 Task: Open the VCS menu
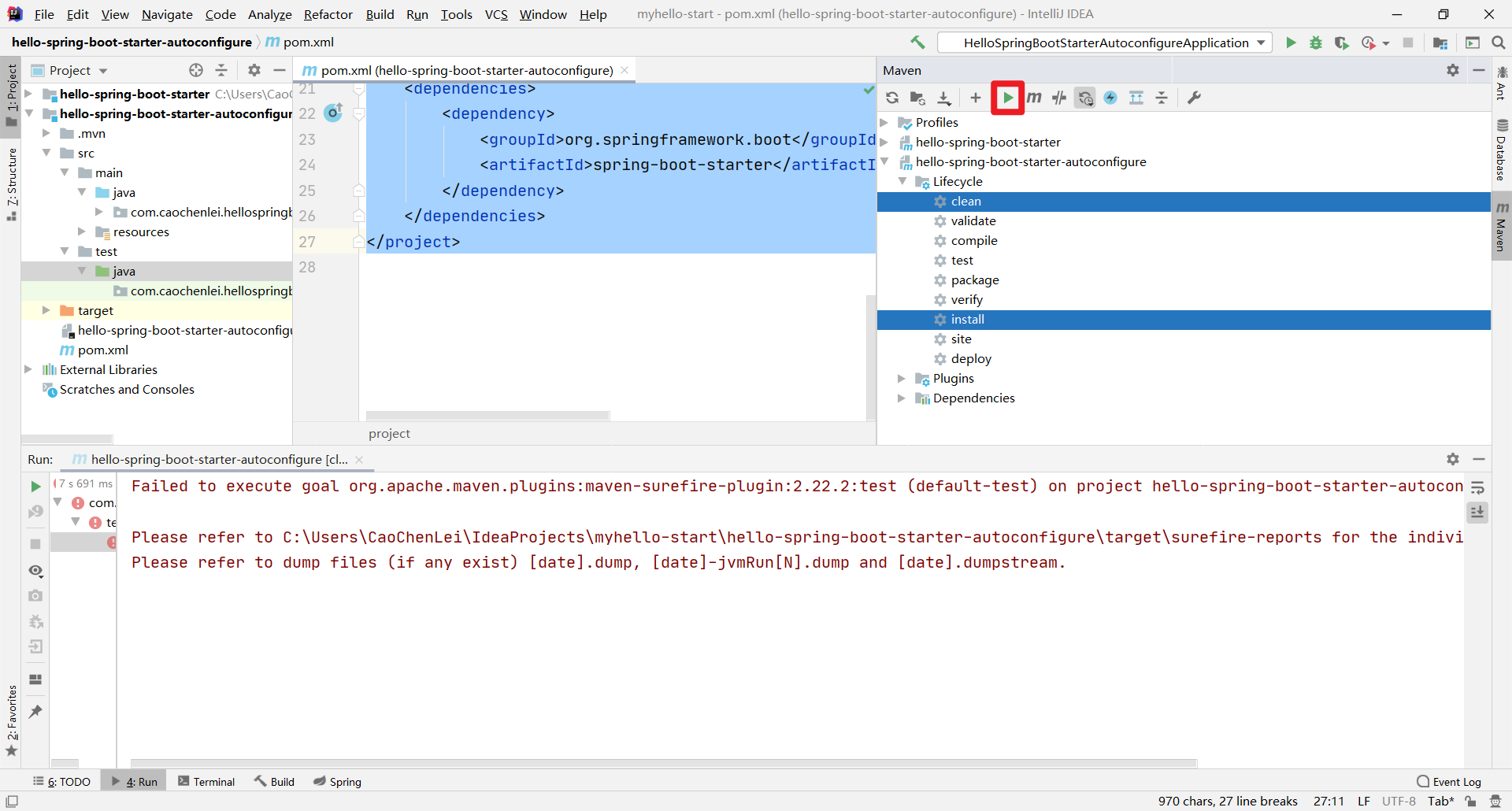tap(496, 14)
